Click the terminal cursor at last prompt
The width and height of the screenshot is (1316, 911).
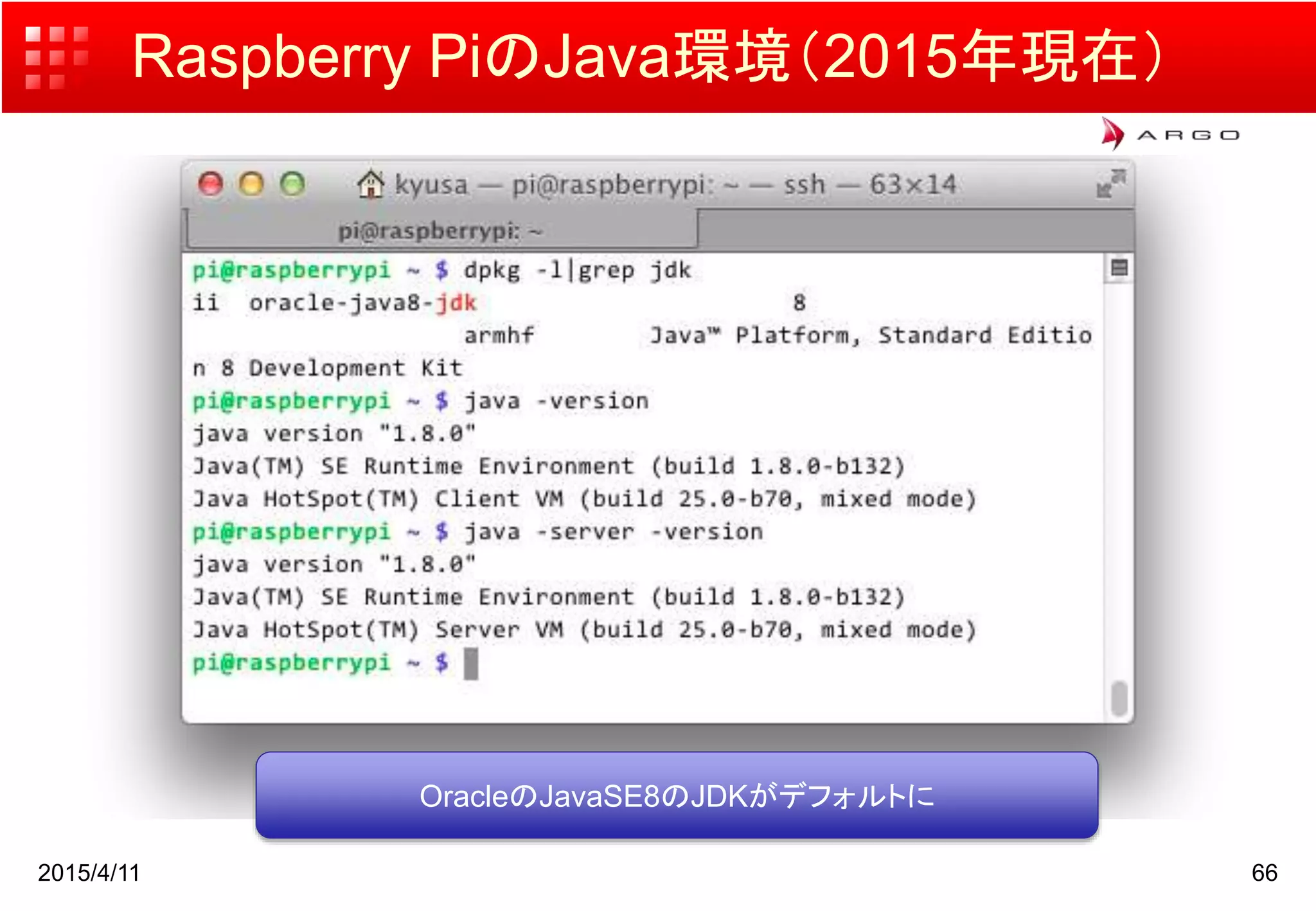click(x=471, y=664)
